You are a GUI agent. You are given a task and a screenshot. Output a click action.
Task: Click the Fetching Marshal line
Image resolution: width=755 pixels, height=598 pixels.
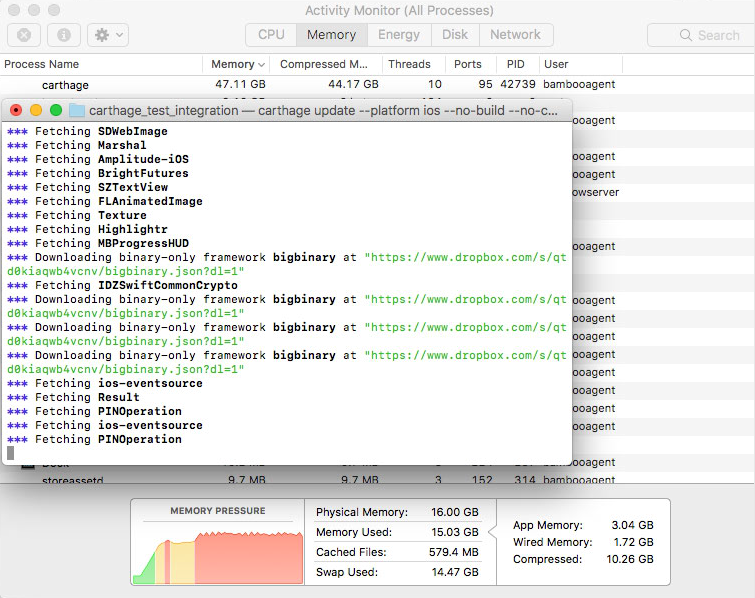pos(77,145)
